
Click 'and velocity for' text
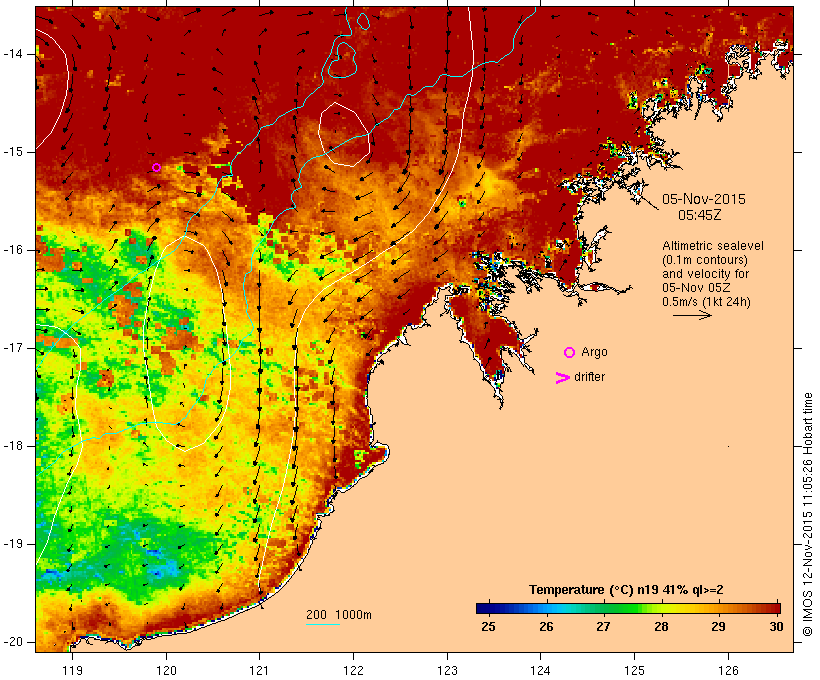[705, 274]
